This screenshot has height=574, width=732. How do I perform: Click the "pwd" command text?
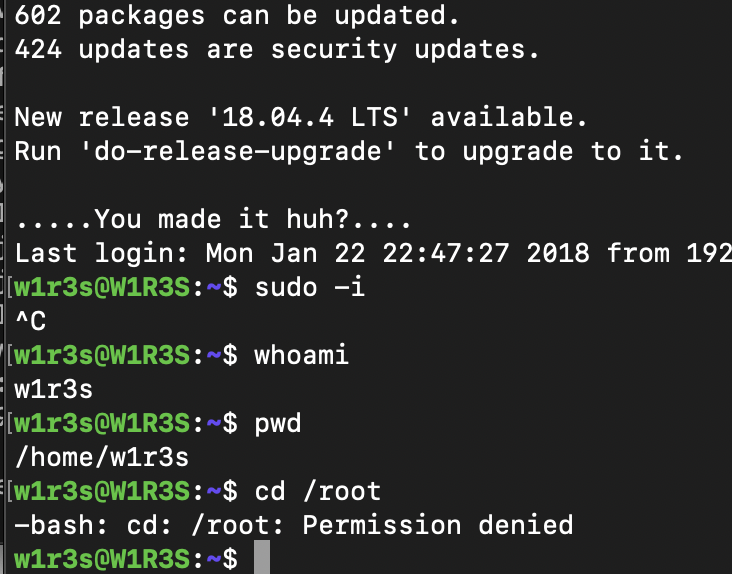tap(278, 423)
